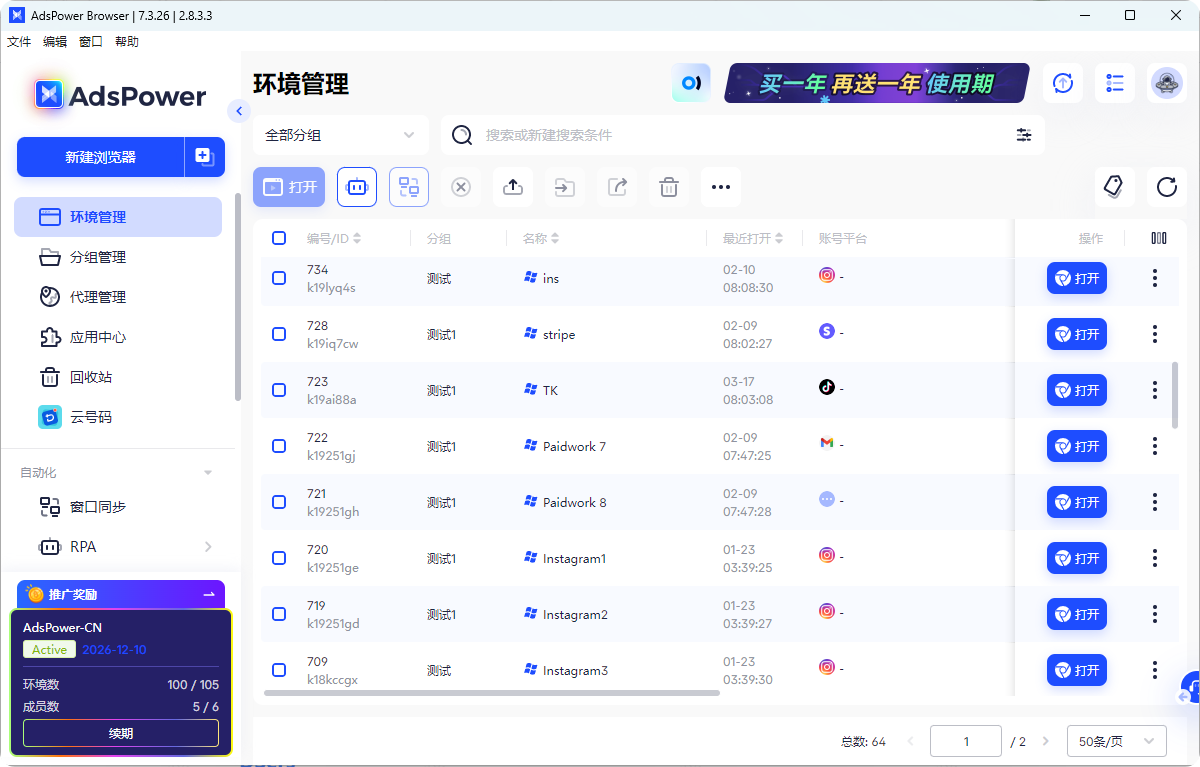Open the 窗口 menu in menu bar
This screenshot has width=1200, height=767.
(x=90, y=41)
